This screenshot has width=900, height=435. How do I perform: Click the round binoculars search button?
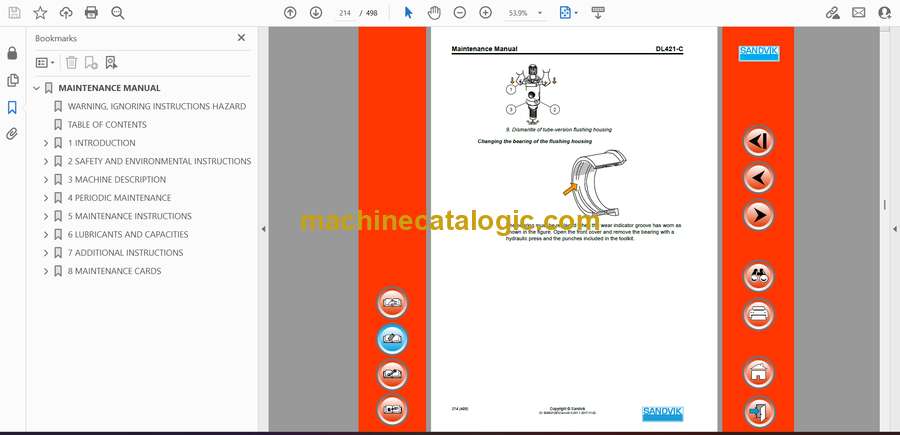click(758, 277)
